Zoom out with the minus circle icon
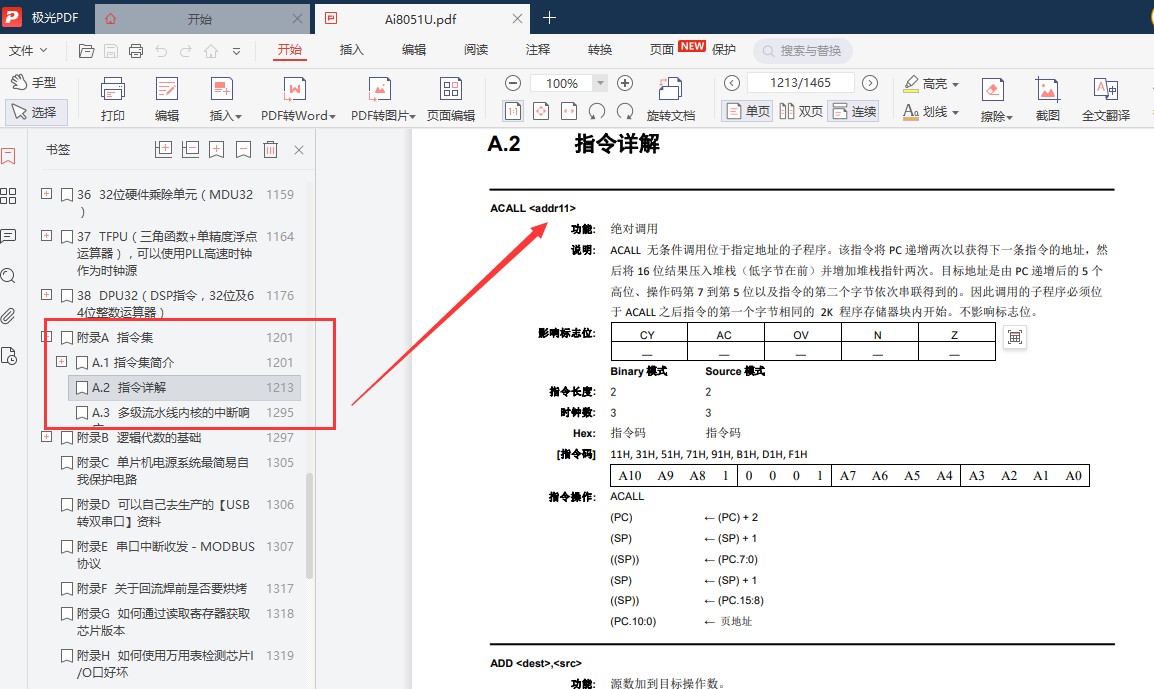The height and width of the screenshot is (689, 1154). (513, 83)
